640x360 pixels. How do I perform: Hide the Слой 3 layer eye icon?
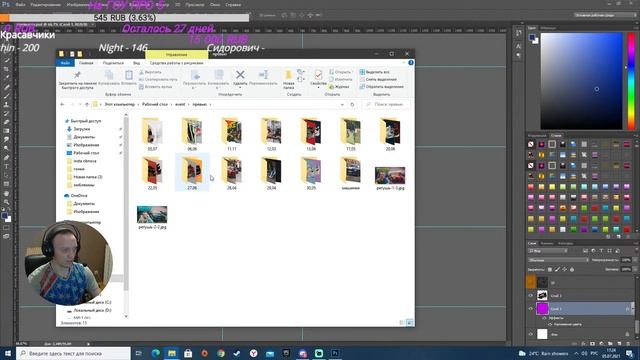pyautogui.click(x=531, y=296)
